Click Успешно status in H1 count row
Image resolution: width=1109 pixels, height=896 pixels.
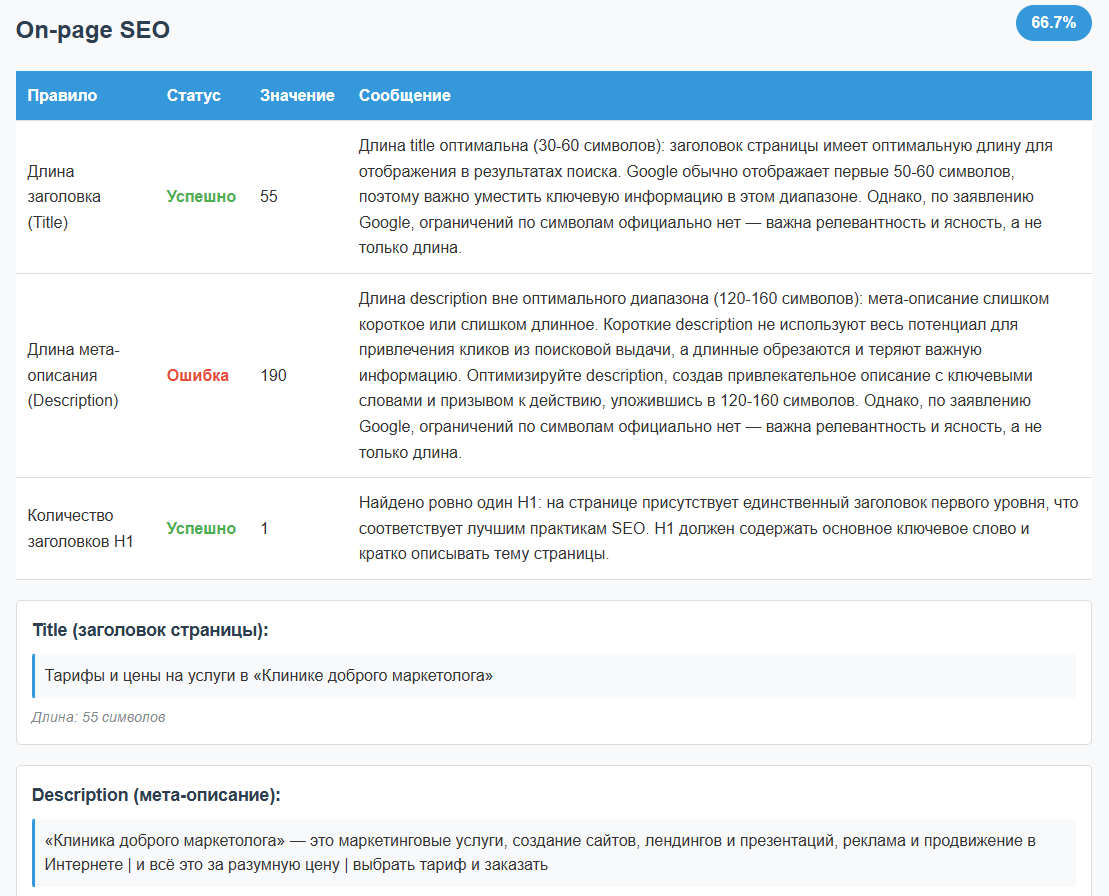click(x=201, y=528)
